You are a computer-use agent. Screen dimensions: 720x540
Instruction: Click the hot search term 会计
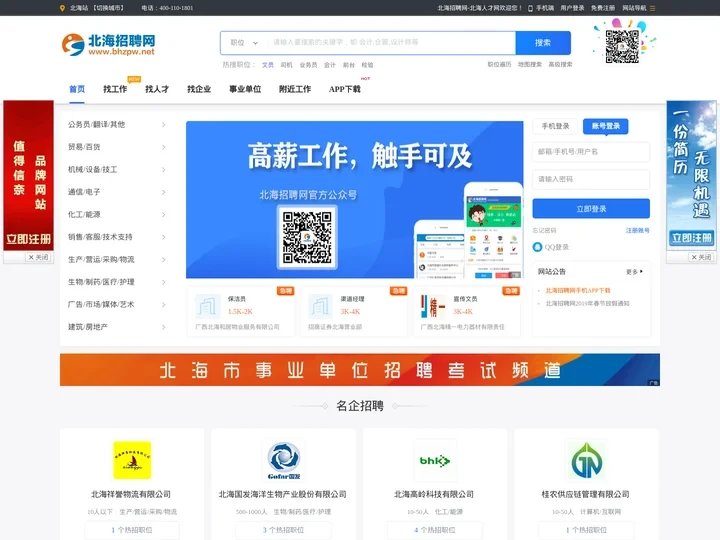pos(330,65)
